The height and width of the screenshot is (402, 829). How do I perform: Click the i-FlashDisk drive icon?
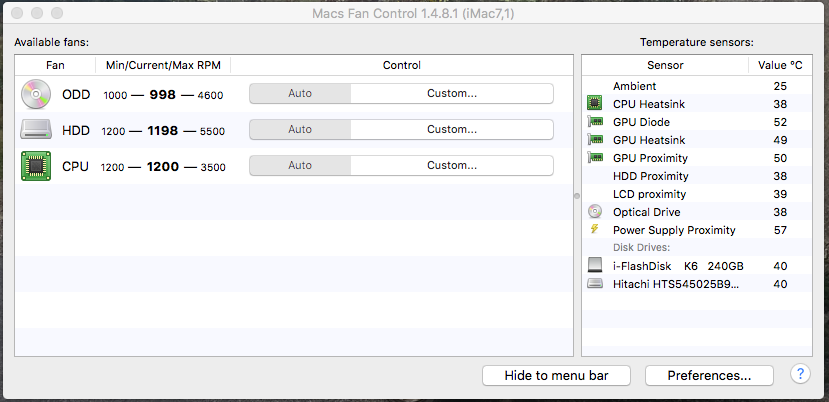[x=595, y=266]
